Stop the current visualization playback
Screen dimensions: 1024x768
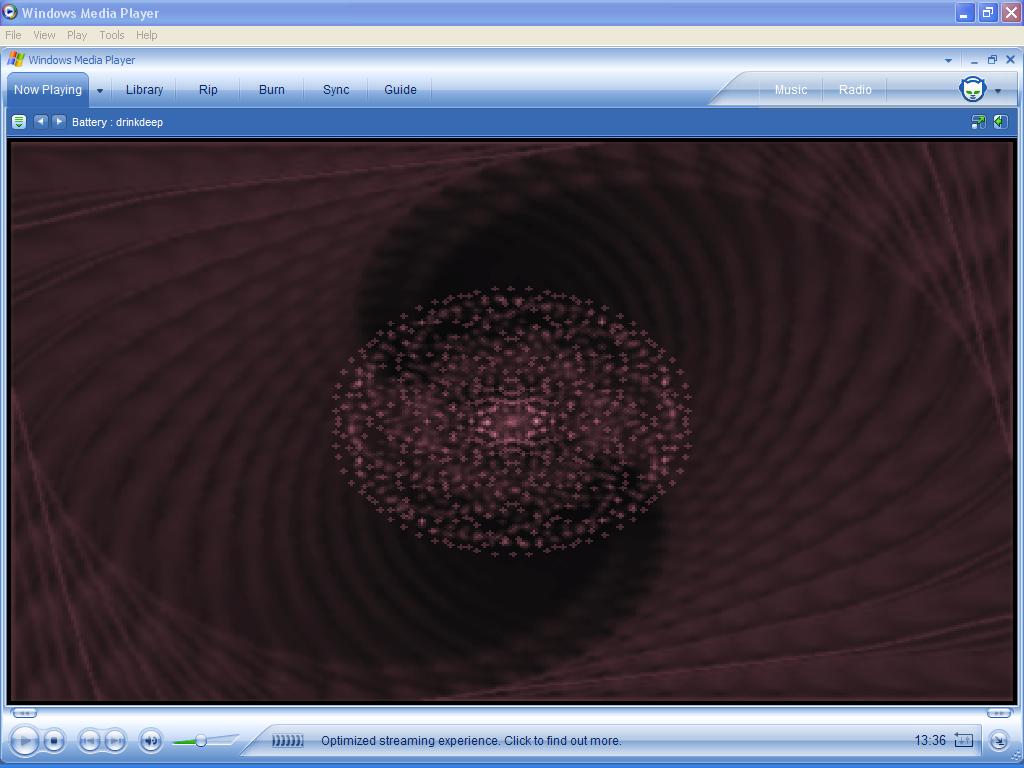point(53,740)
